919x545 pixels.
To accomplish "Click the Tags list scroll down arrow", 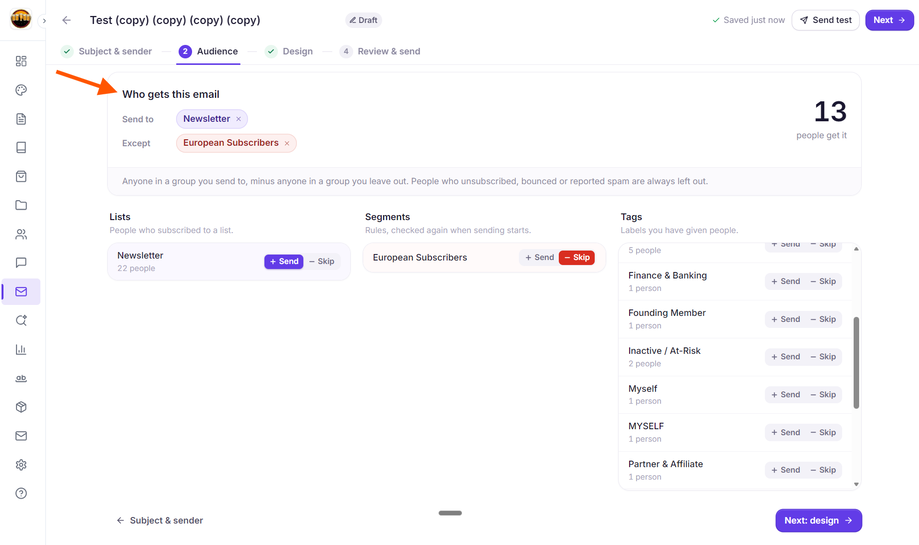I will tap(856, 484).
